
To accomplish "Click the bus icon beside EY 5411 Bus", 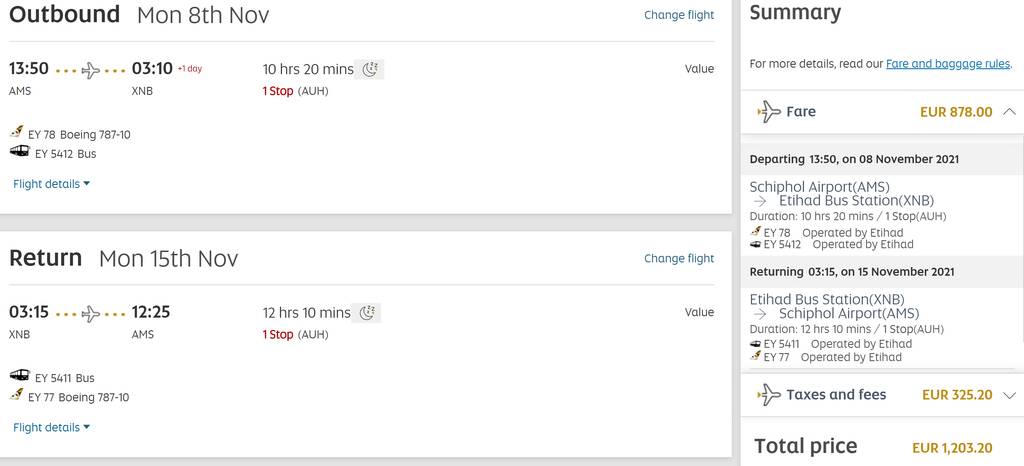I will [x=20, y=375].
